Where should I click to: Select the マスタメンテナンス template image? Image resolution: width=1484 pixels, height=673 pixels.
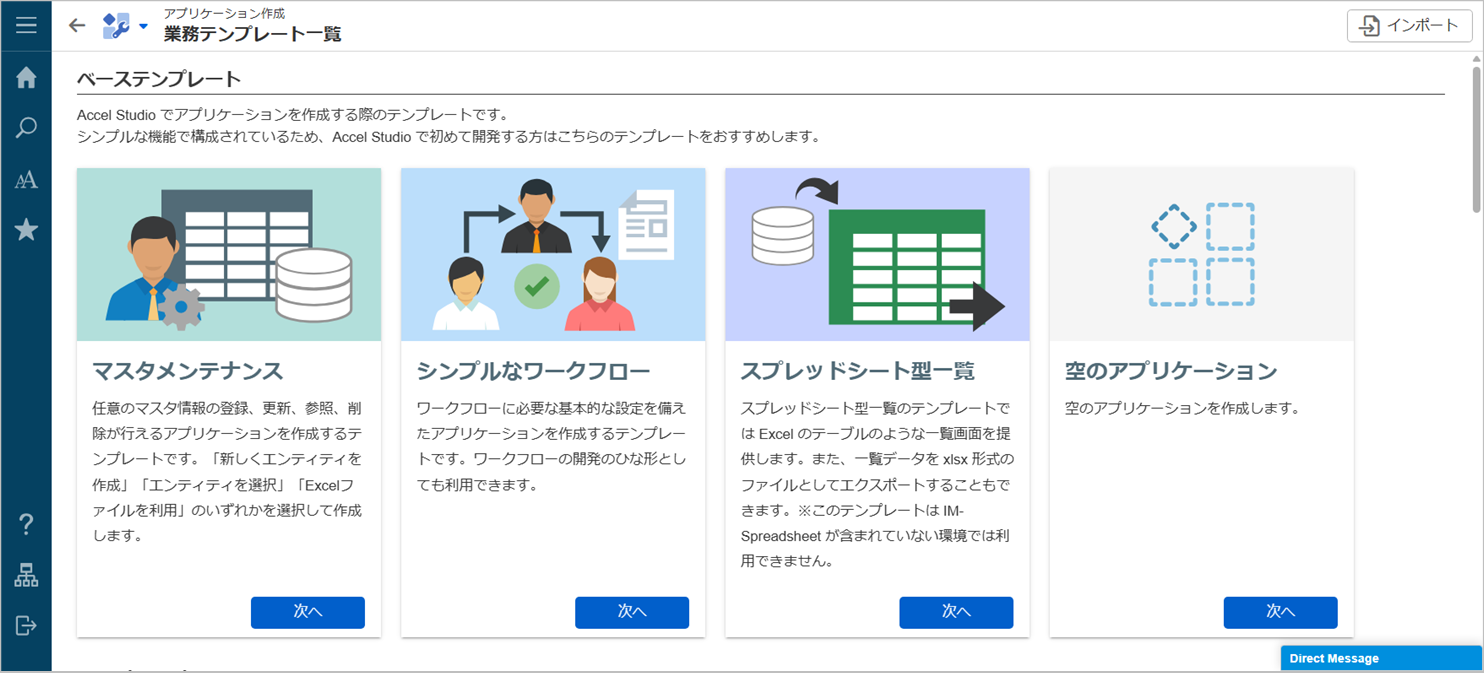(x=229, y=254)
